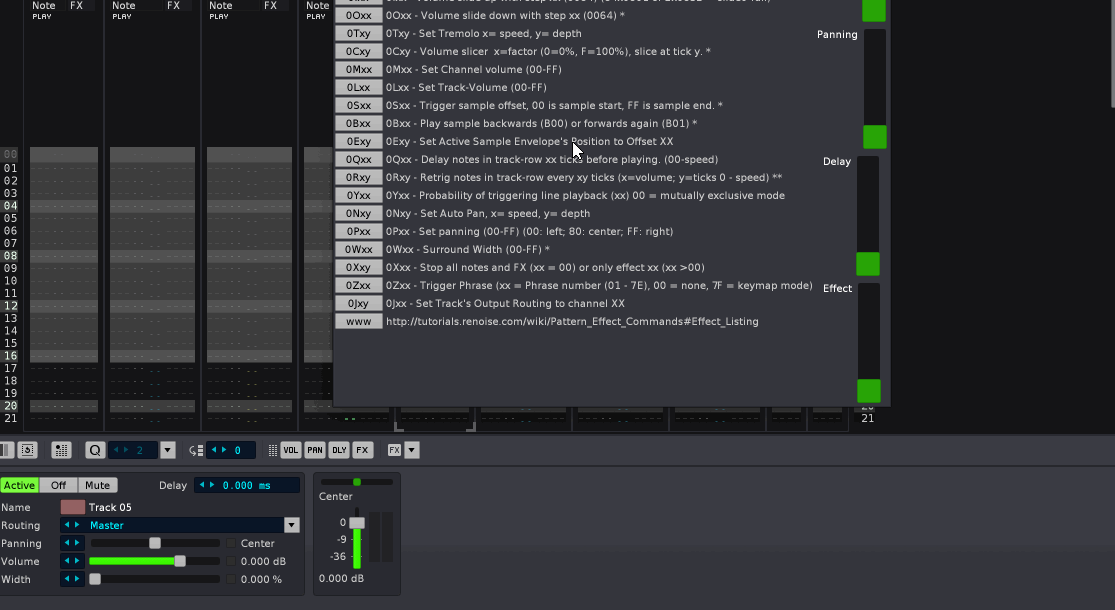Open the www effect listing link
Image resolution: width=1115 pixels, height=610 pixels.
point(358,321)
